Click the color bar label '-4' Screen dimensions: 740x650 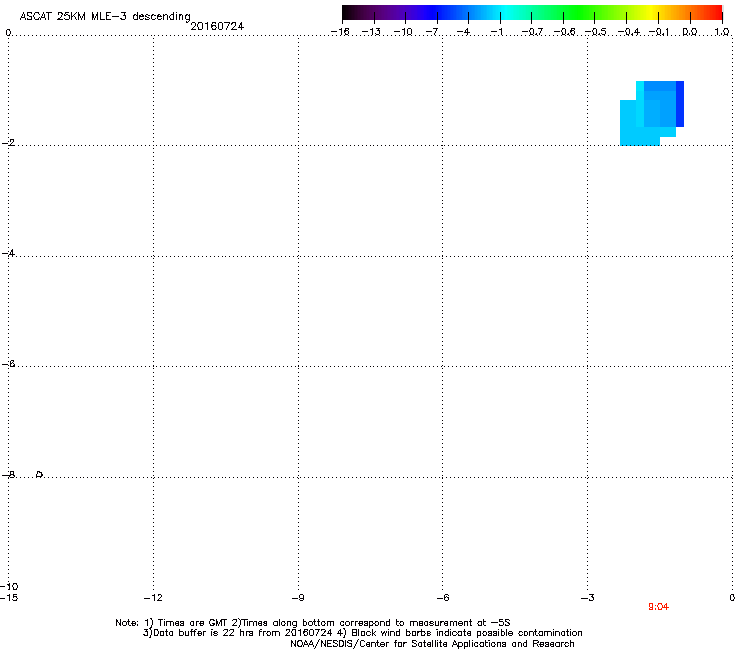click(x=464, y=32)
